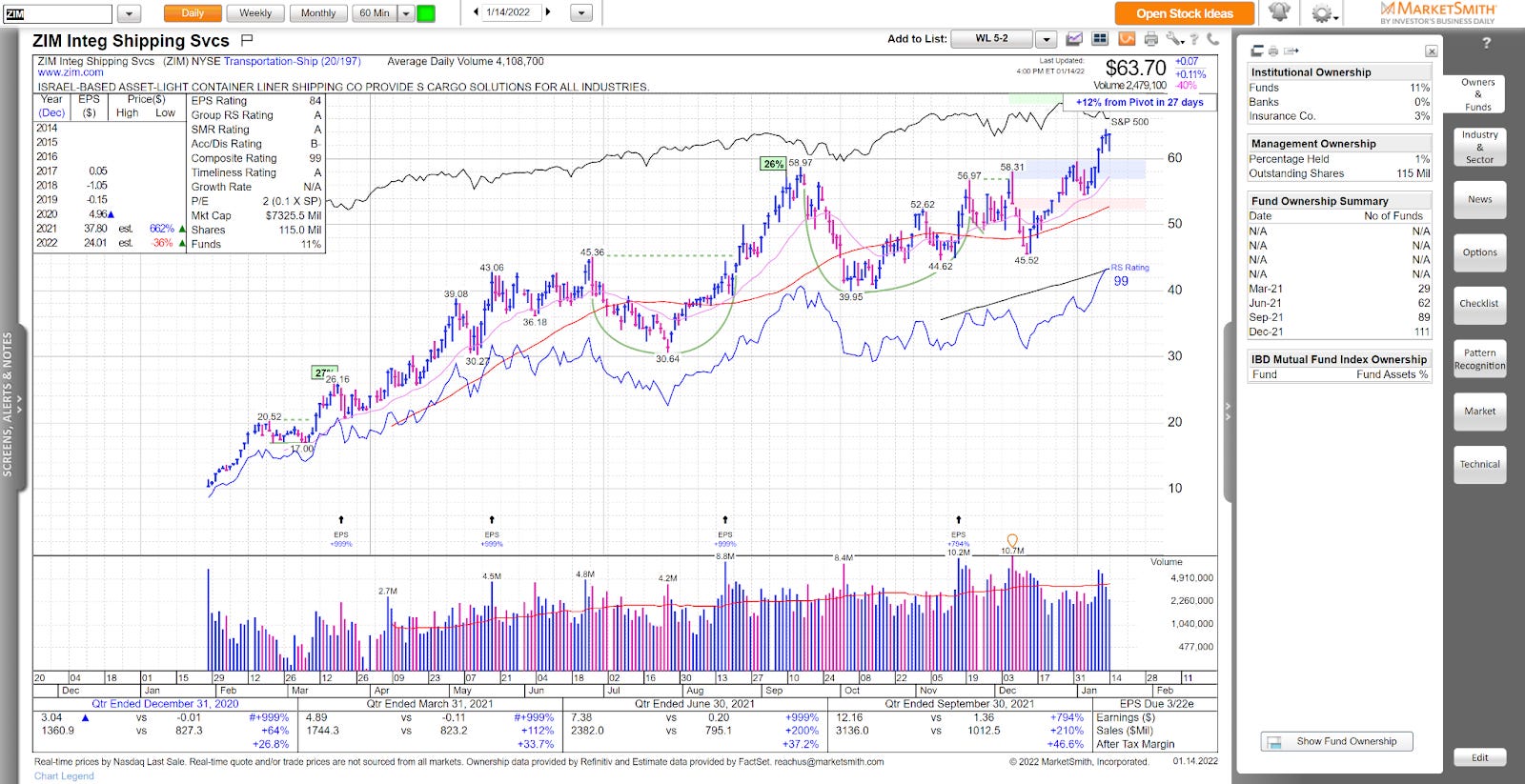This screenshot has height=784, width=1525.
Task: Click the Open Stock Ideas button
Action: click(x=1184, y=13)
